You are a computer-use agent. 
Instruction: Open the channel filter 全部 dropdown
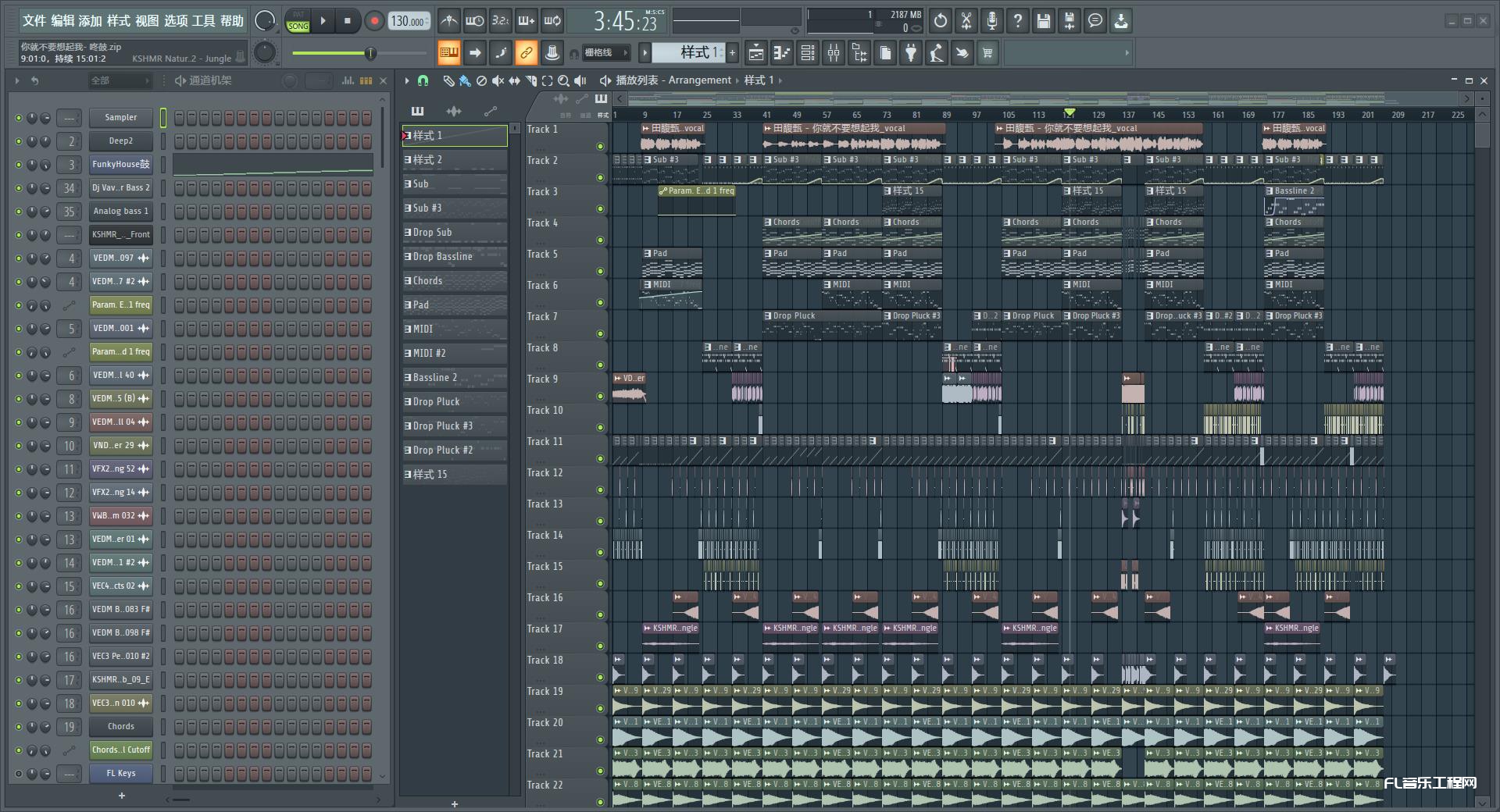[120, 80]
